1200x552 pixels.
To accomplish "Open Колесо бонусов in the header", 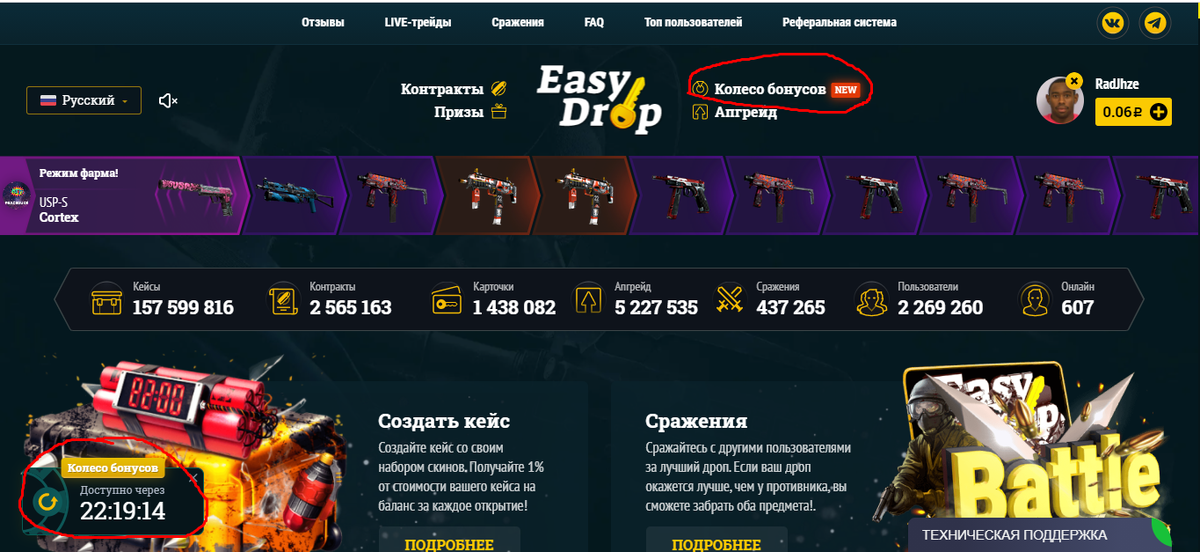I will tap(770, 89).
